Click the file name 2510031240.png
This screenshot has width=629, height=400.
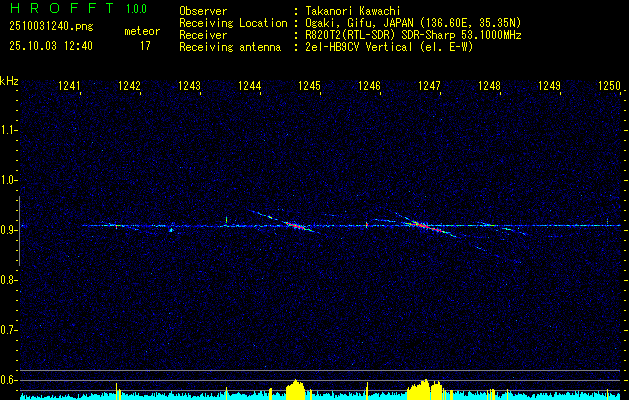(x=51, y=26)
